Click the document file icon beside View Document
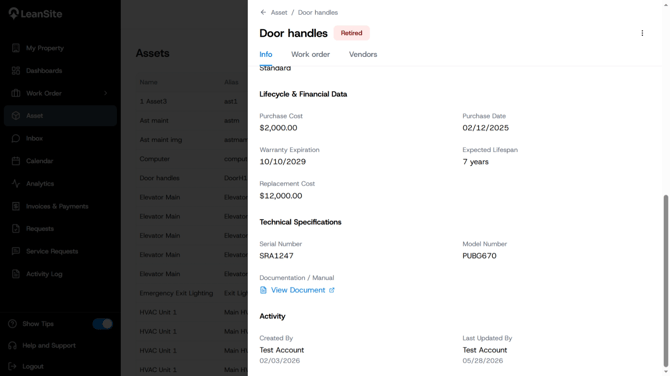Screen dimensions: 670x376 (x=263, y=290)
